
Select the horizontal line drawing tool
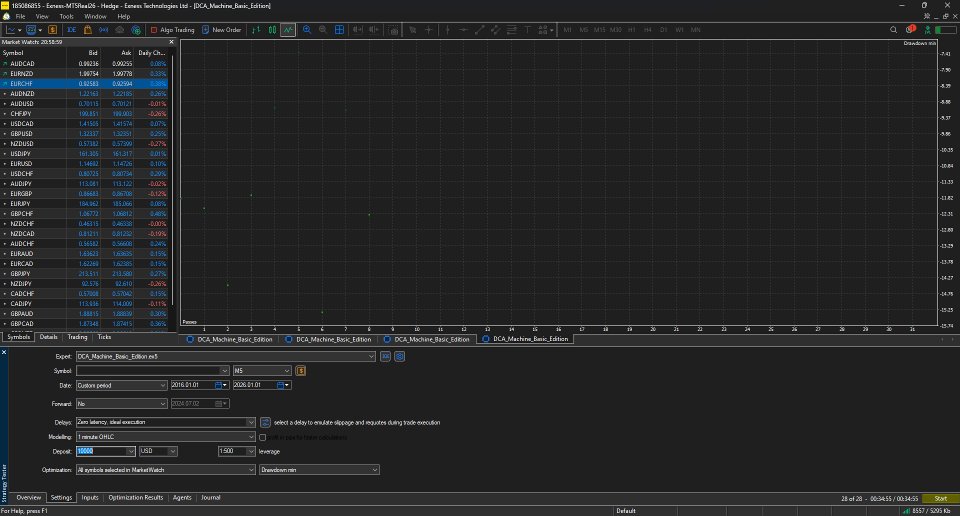click(x=463, y=29)
